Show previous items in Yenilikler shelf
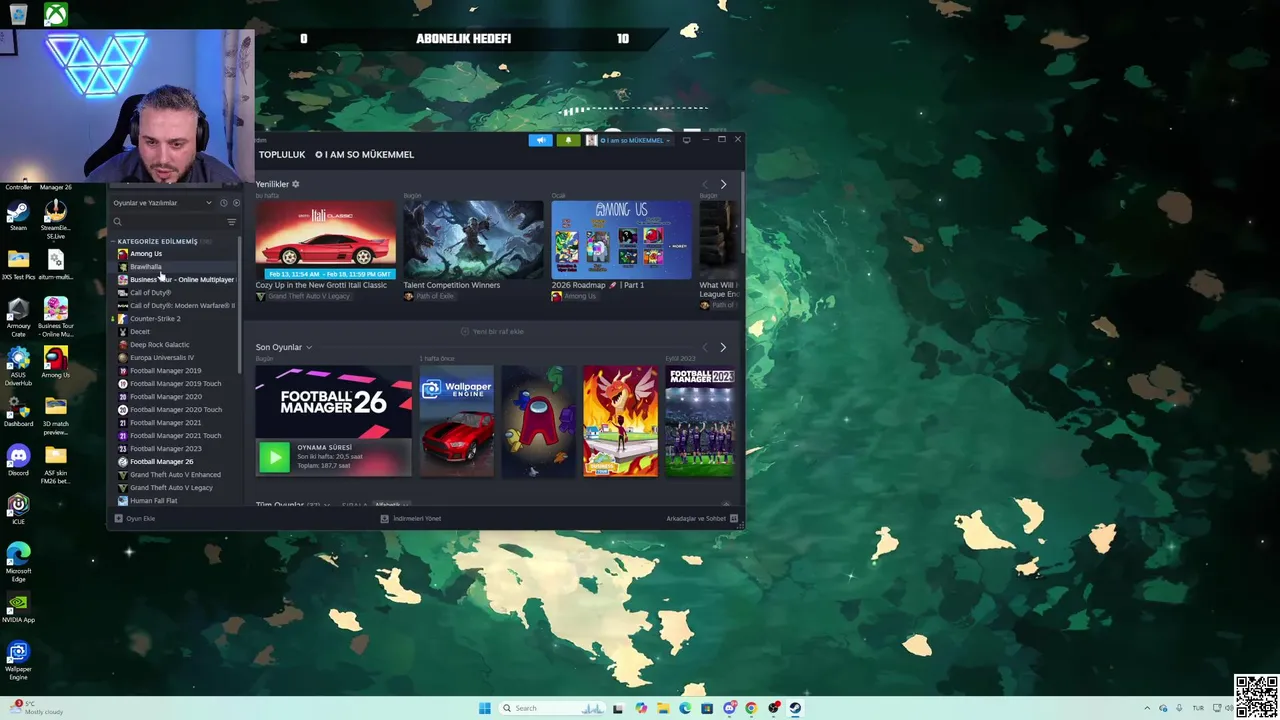 [705, 184]
